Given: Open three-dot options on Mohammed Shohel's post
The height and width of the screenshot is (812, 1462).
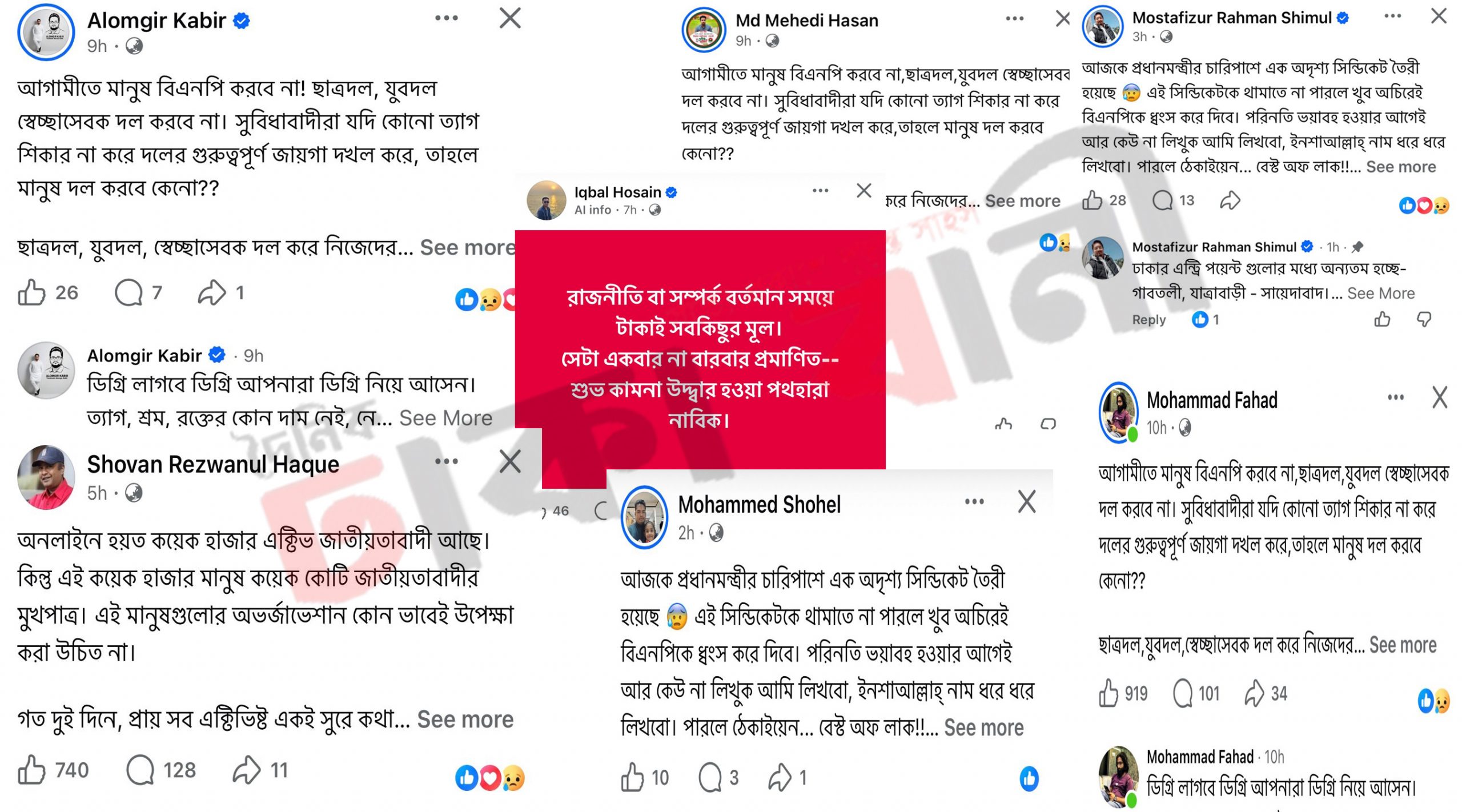Looking at the screenshot, I should point(974,502).
